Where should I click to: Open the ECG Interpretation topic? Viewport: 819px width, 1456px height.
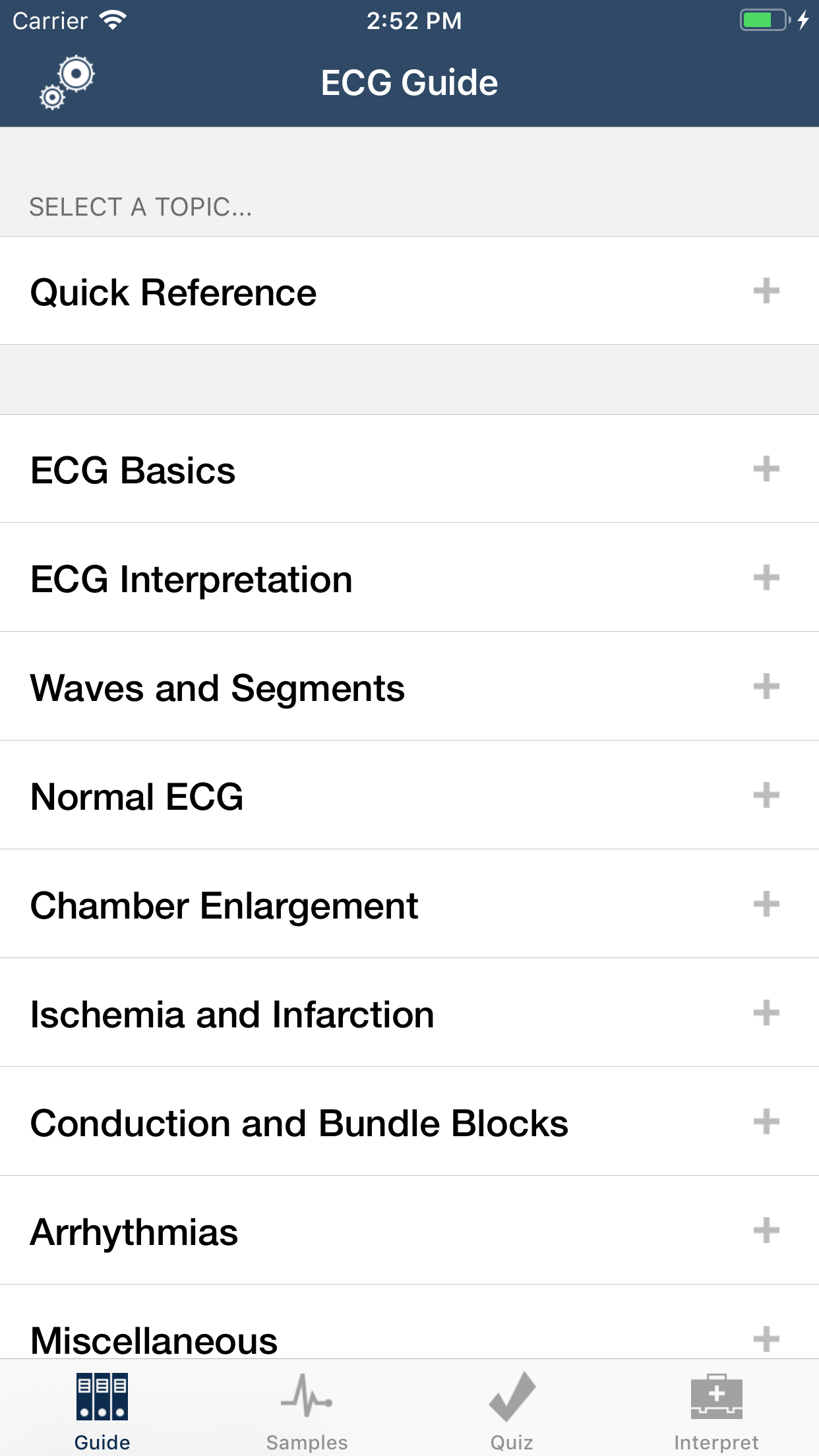[191, 579]
